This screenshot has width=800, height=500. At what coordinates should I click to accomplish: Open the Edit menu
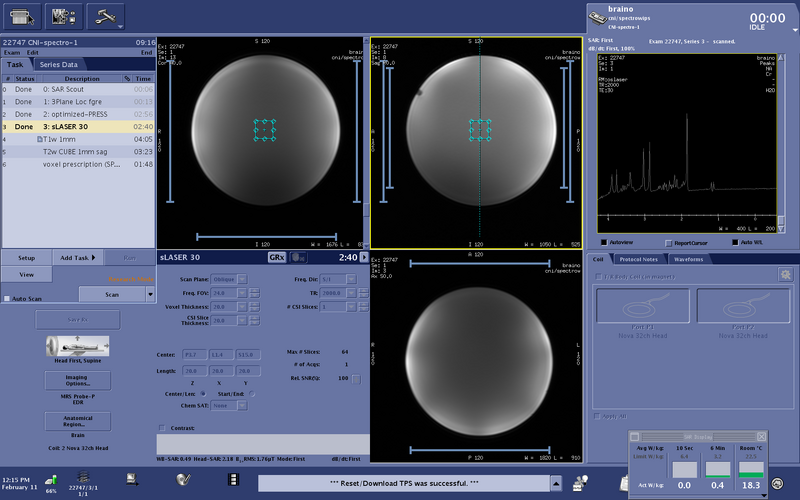click(33, 53)
